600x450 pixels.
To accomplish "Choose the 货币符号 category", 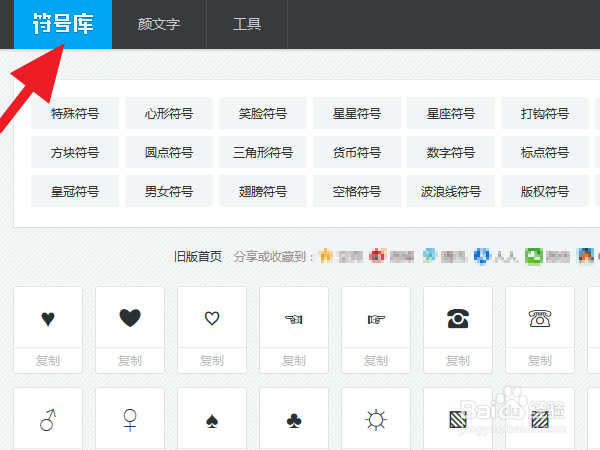I will 357,152.
